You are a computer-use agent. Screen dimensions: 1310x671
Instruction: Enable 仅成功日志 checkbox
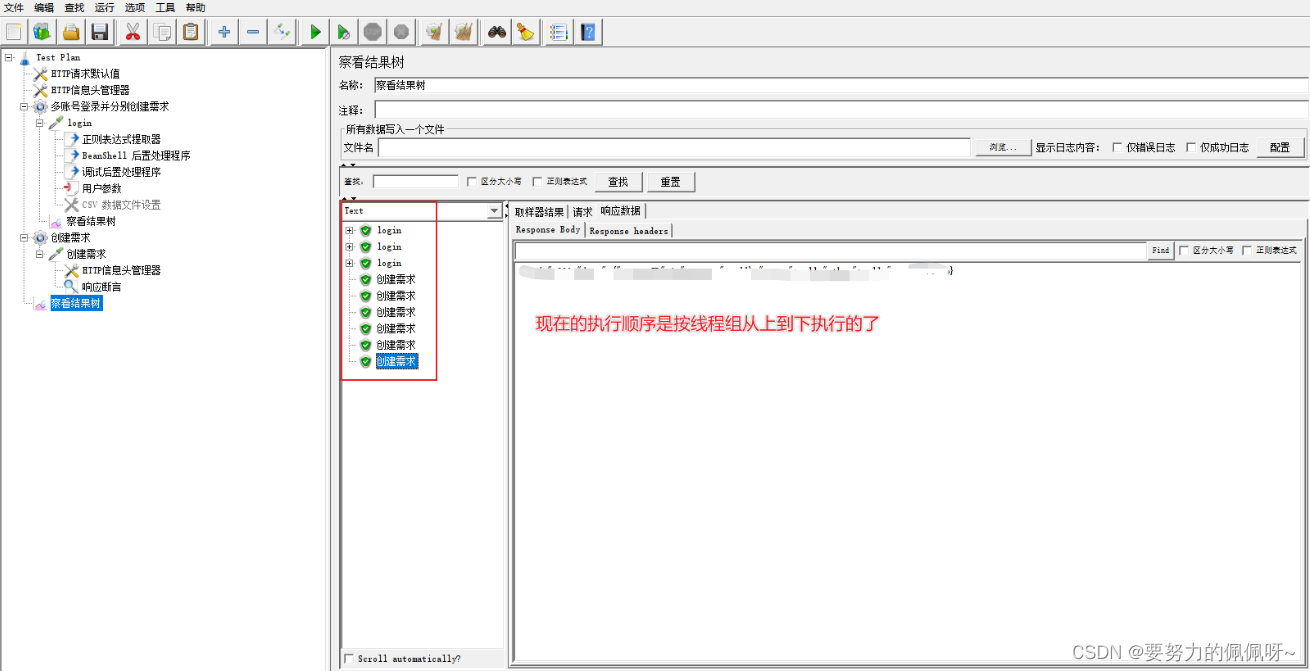point(1191,147)
